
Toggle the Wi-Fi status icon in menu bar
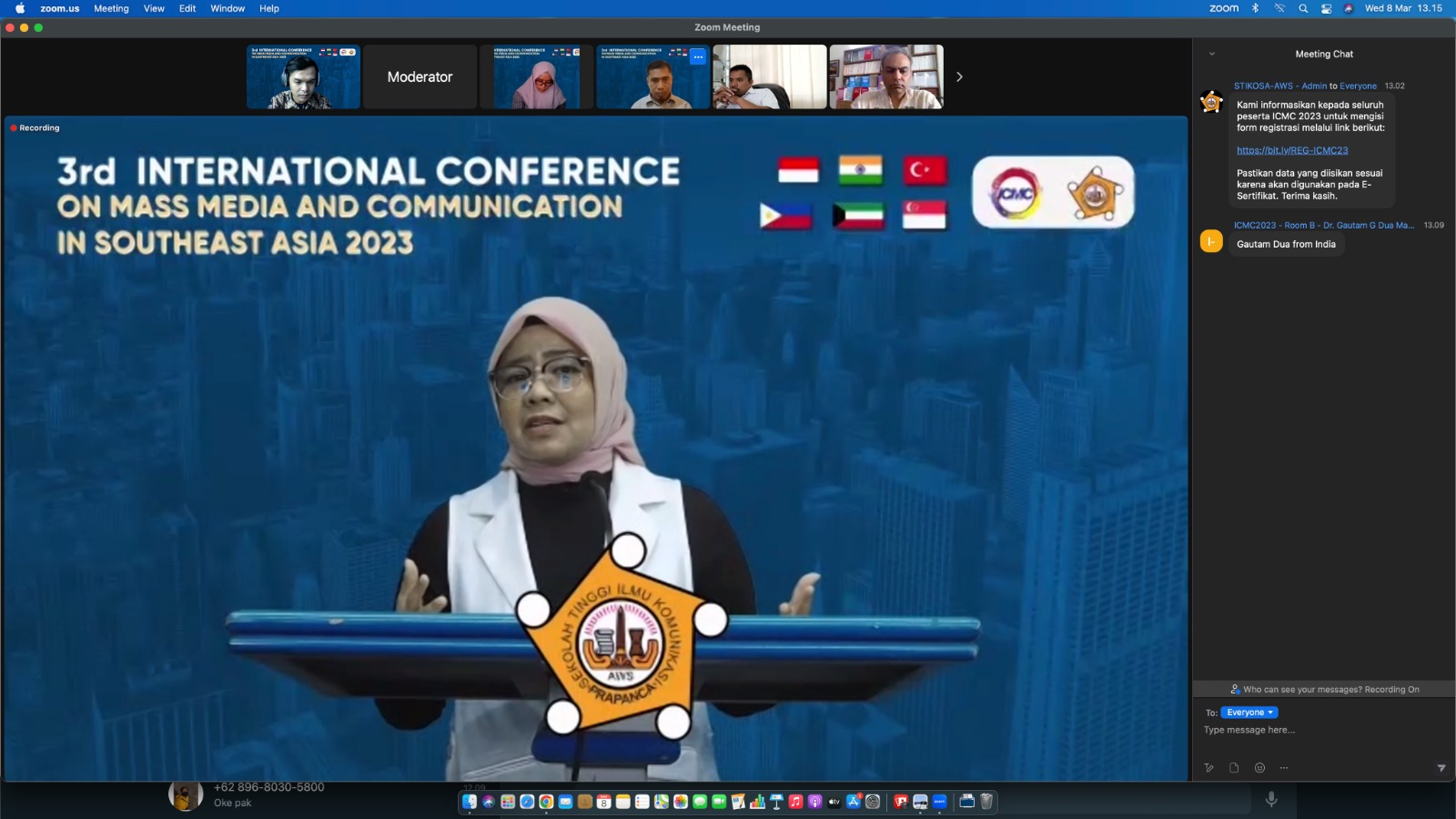click(x=1279, y=8)
